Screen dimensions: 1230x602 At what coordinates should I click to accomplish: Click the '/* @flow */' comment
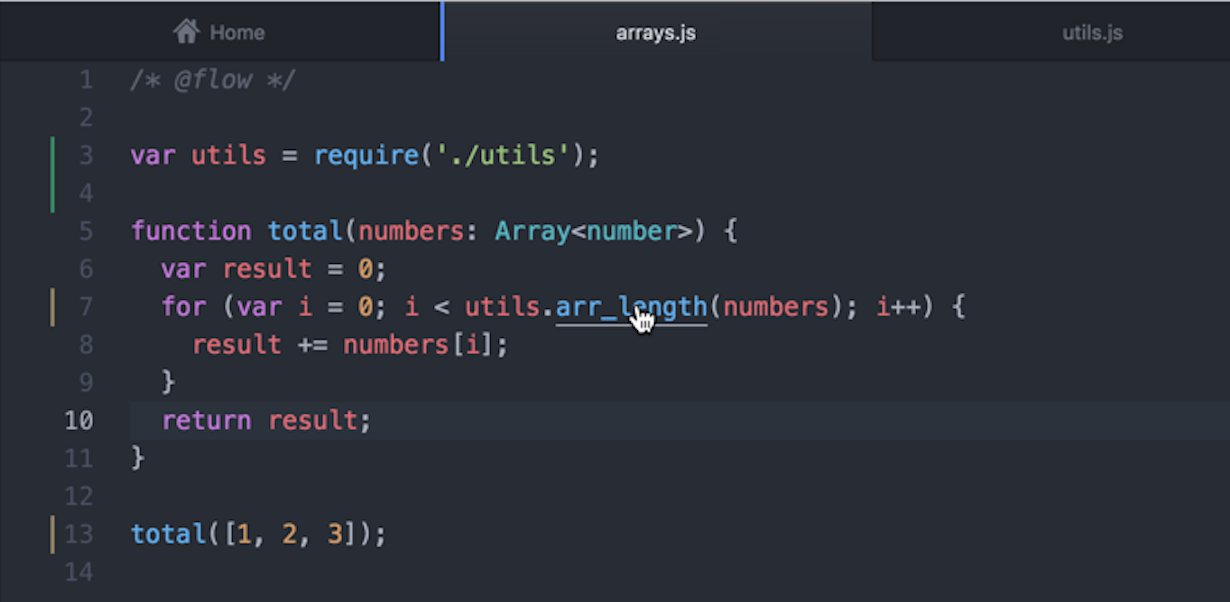pos(213,80)
